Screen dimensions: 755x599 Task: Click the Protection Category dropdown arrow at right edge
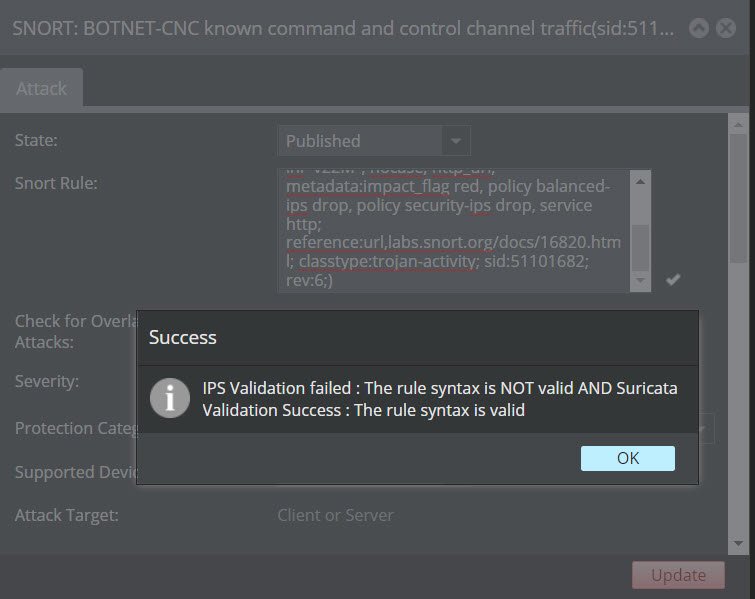[705, 429]
